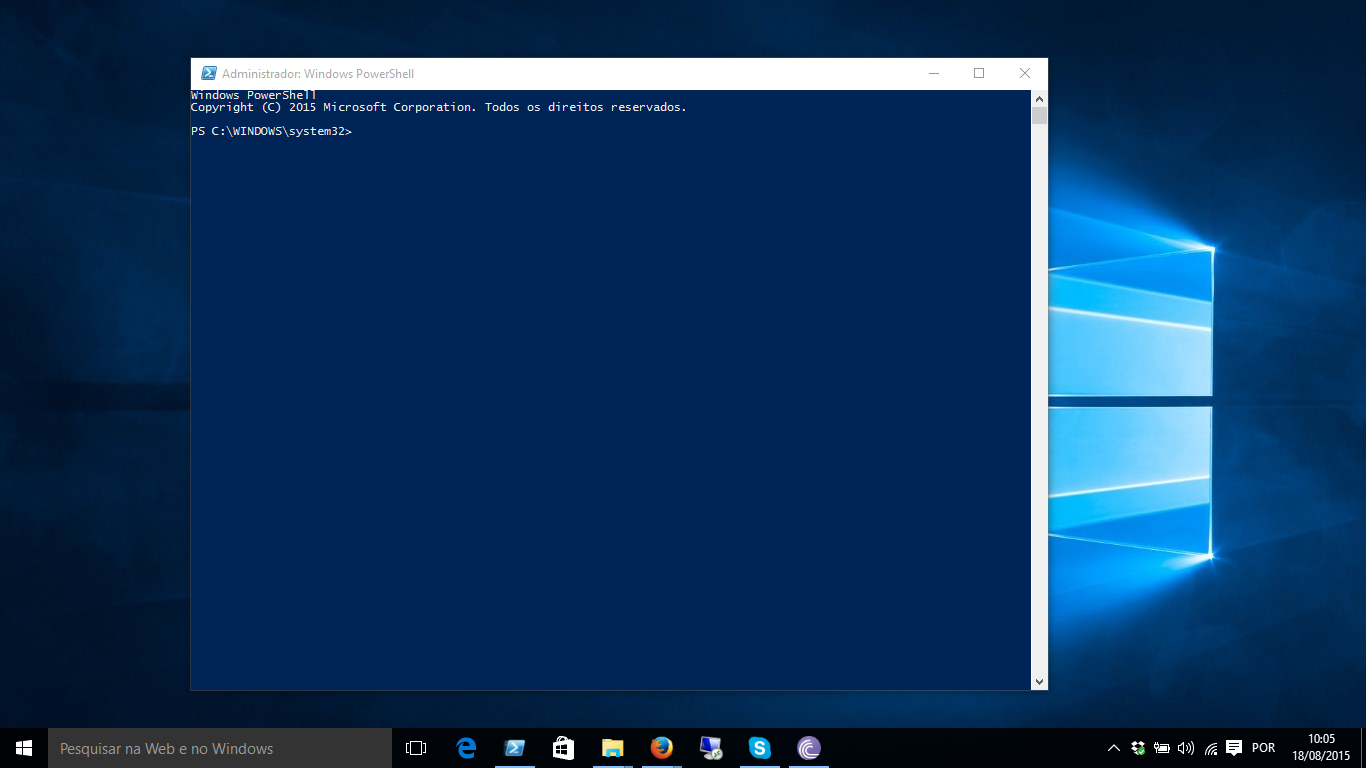Open Task View from the taskbar
The height and width of the screenshot is (768, 1366).
point(416,748)
